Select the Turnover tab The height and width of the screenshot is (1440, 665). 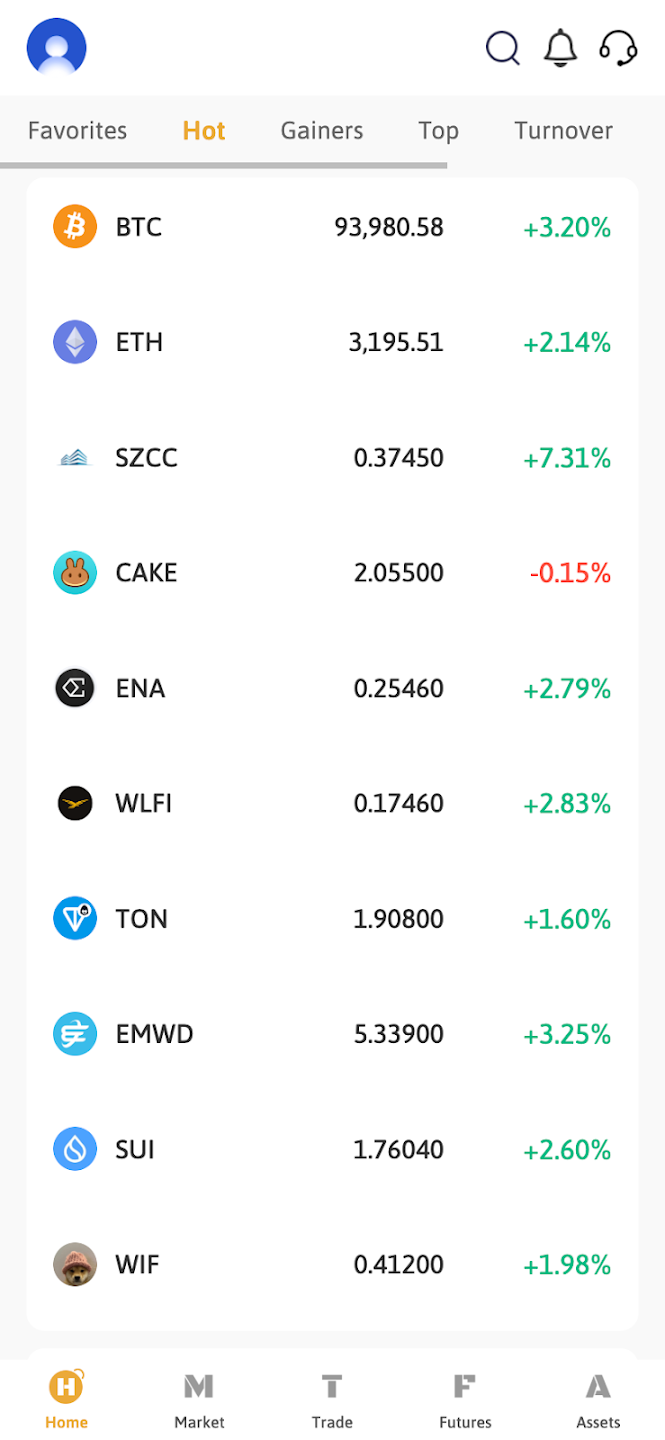(x=563, y=131)
